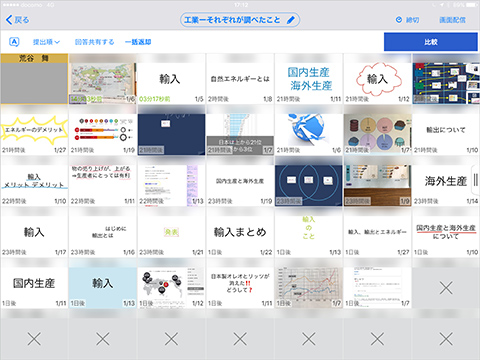Open the blue globe submission

coord(309,134)
